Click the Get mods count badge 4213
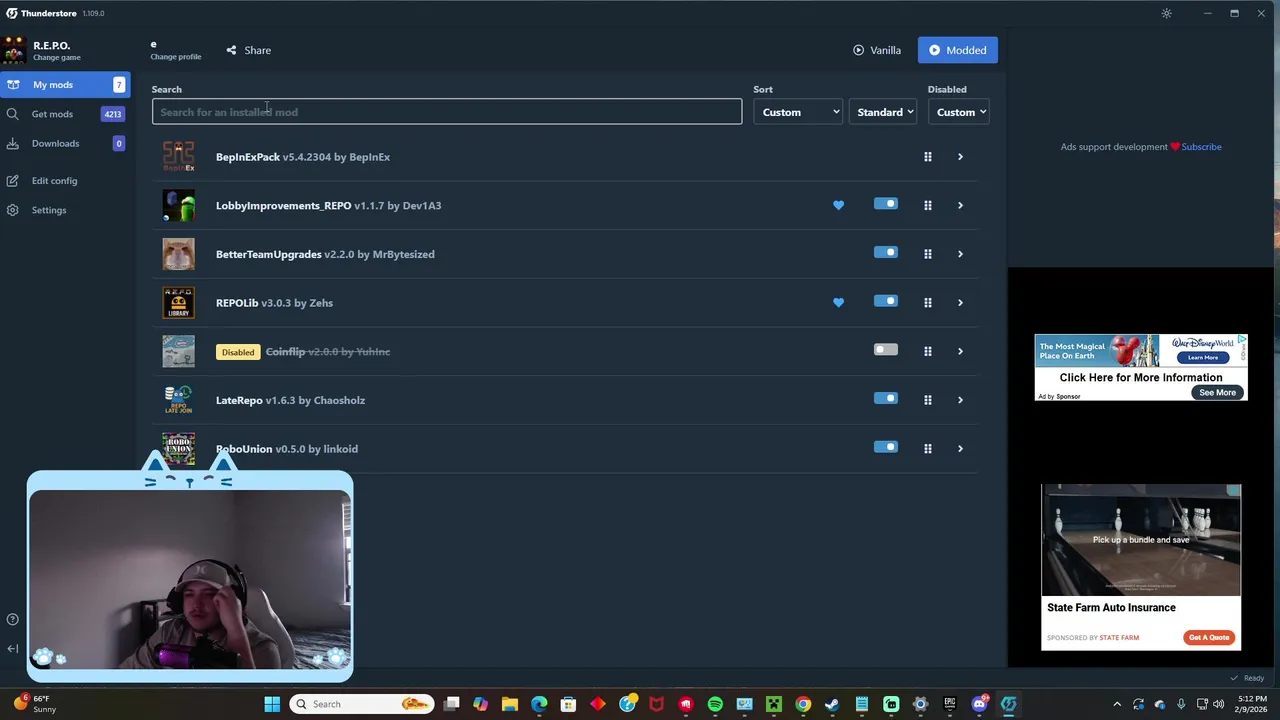 click(113, 114)
